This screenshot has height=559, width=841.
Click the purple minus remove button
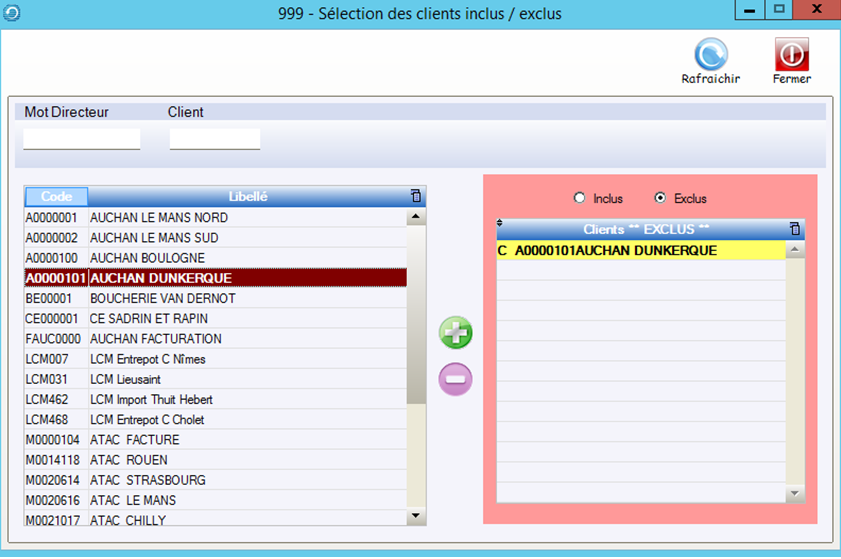coord(456,379)
